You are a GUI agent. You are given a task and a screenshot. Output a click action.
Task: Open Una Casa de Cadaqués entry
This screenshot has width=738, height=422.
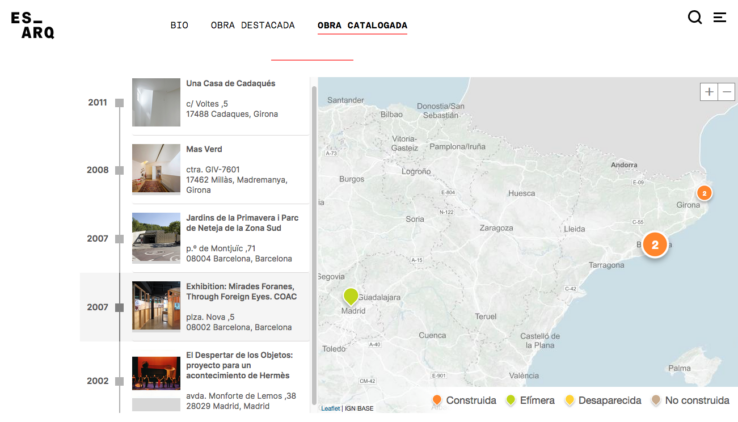click(230, 84)
